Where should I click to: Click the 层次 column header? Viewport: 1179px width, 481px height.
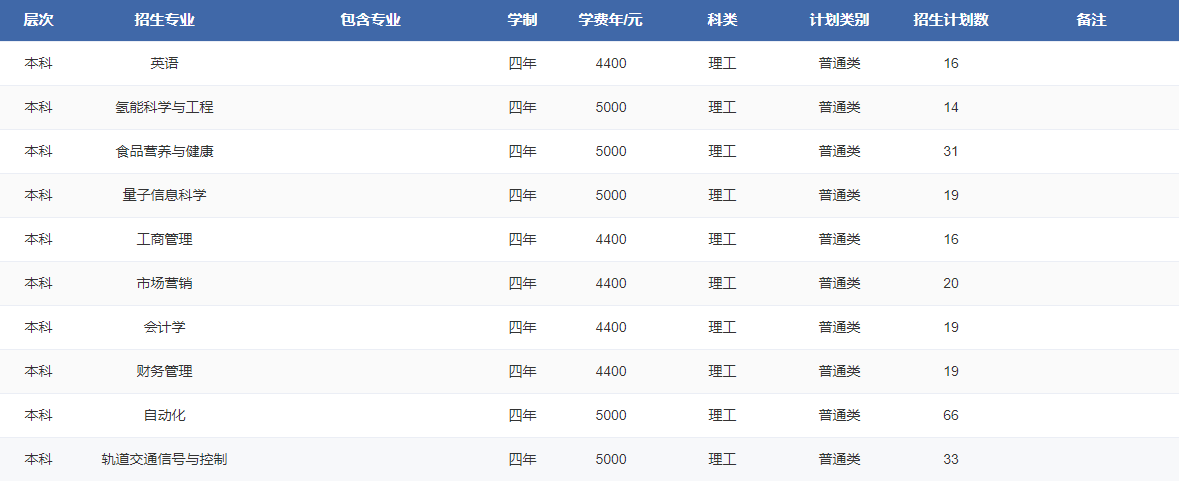coord(38,20)
